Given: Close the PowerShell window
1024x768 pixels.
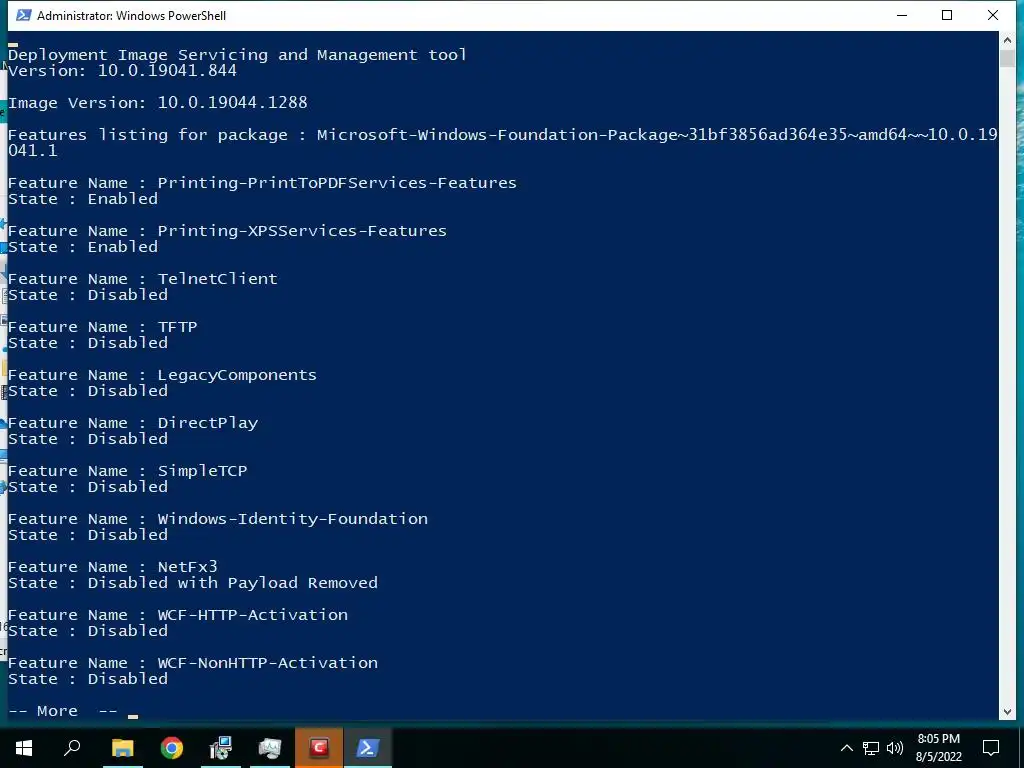Looking at the screenshot, I should click(993, 15).
